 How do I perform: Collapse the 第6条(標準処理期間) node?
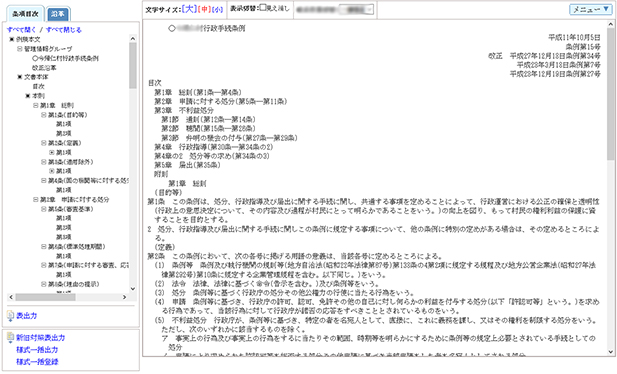pyautogui.click(x=43, y=246)
